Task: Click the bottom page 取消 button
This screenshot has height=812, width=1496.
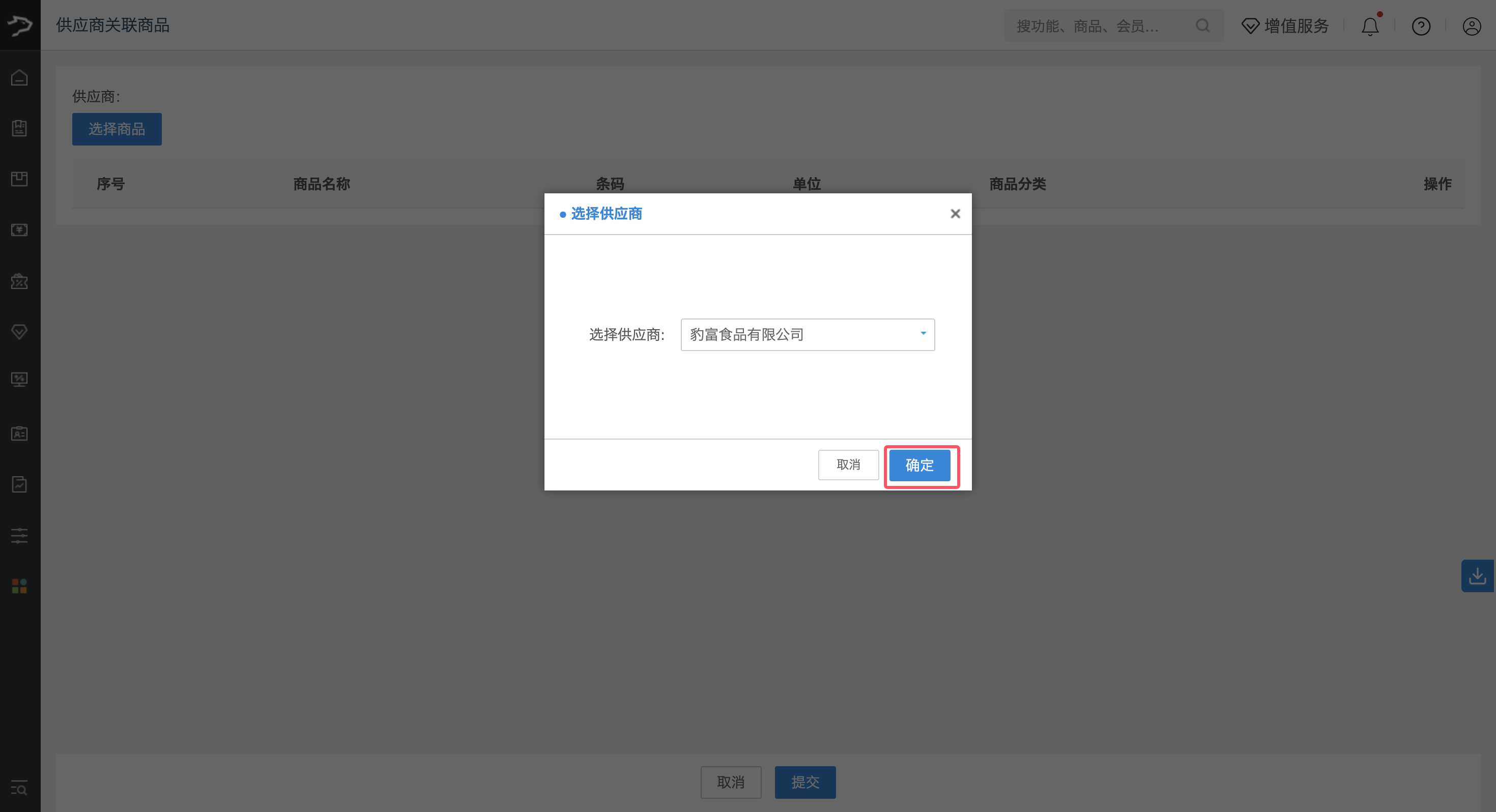Action: 731,782
